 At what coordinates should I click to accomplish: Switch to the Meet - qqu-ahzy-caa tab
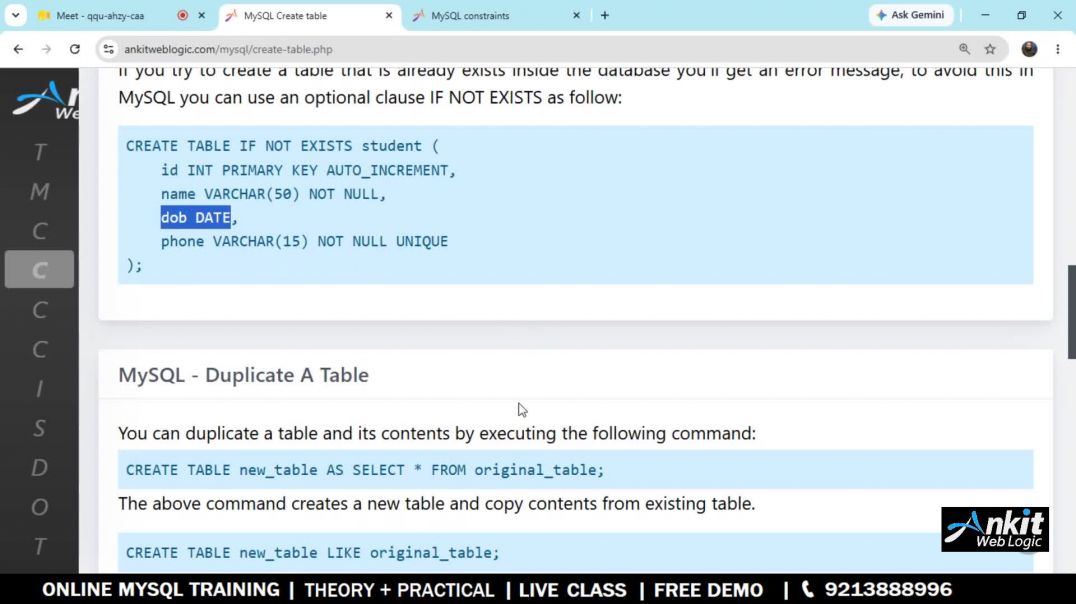coord(100,15)
